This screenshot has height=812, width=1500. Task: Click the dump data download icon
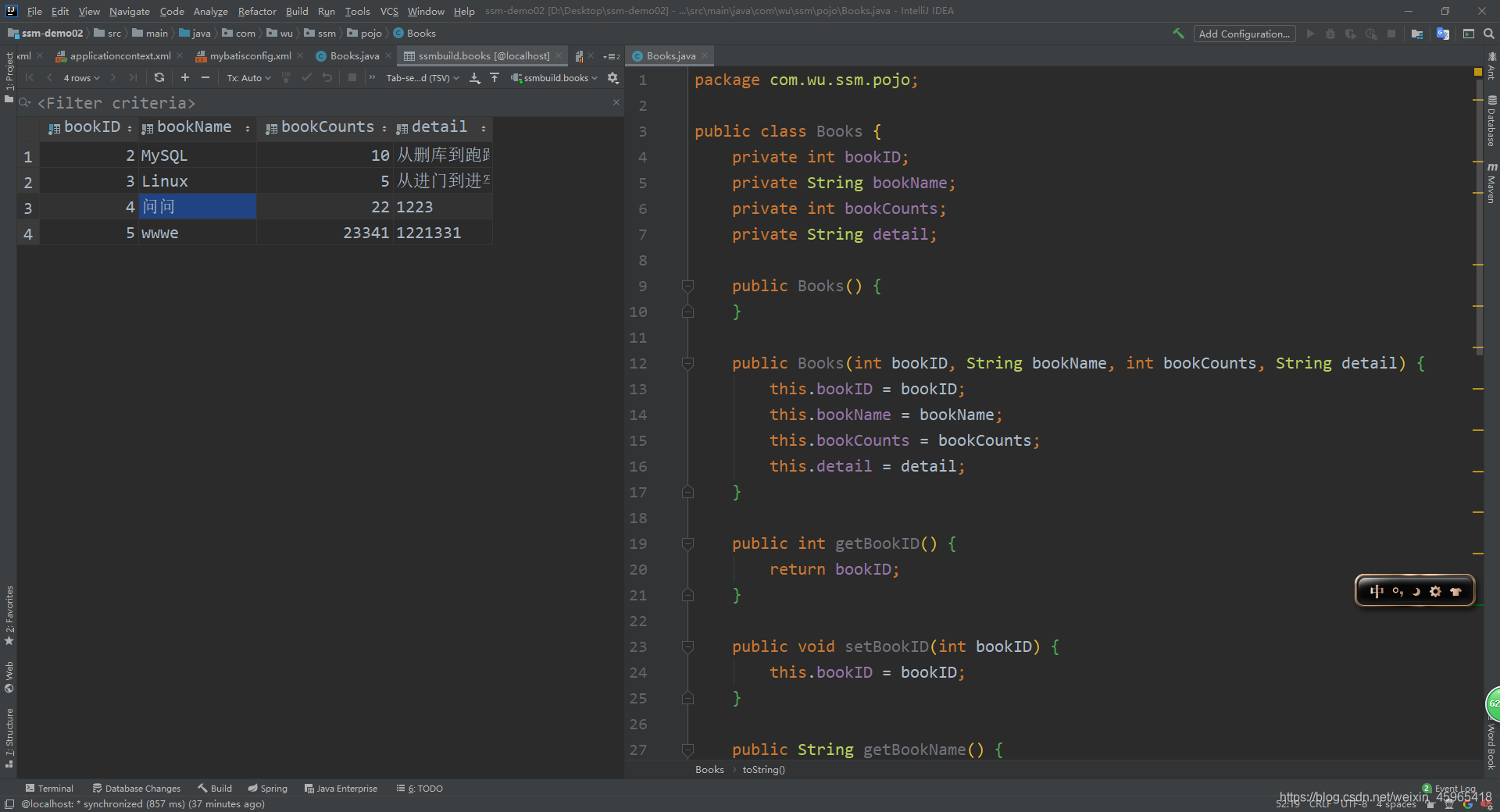475,77
